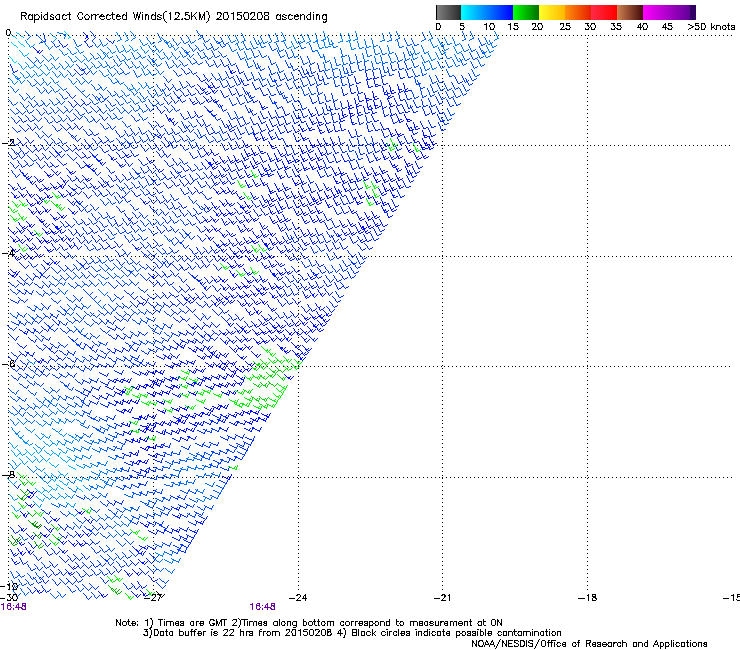Image resolution: width=740 pixels, height=650 pixels.
Task: Click the '>50 knots' legend label
Action: 711,26
